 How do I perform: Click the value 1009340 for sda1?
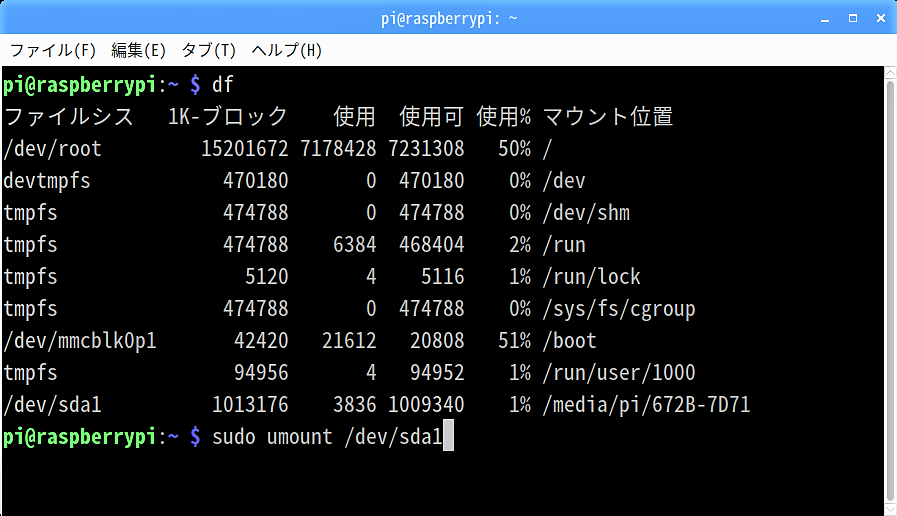pos(426,405)
